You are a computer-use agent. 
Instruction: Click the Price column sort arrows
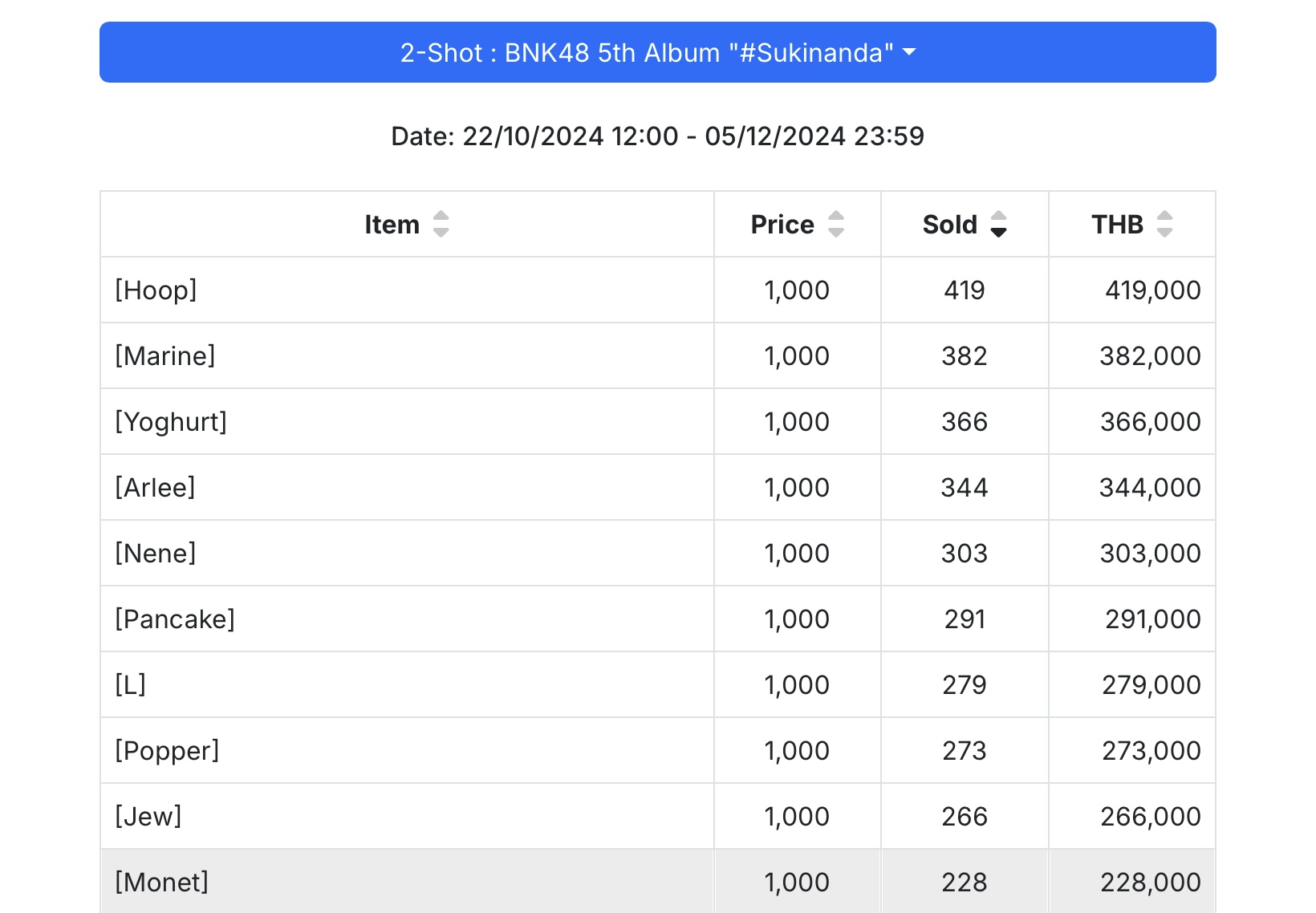click(x=836, y=224)
